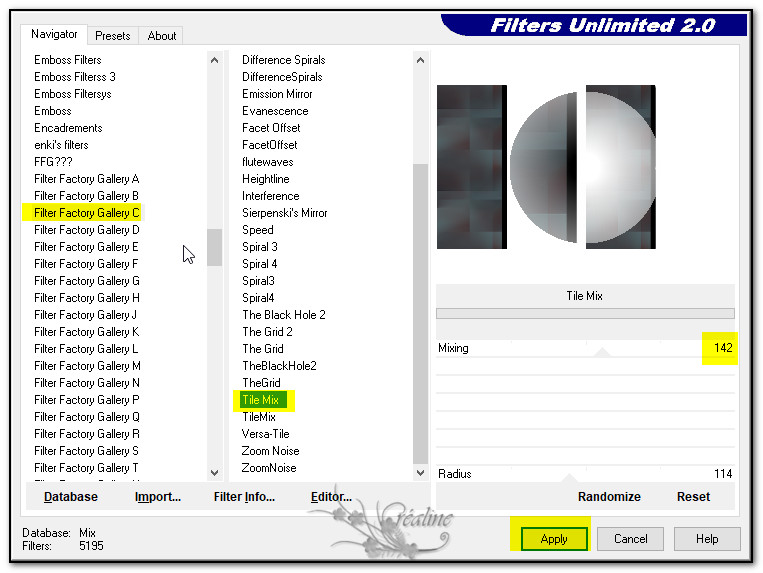The image size is (763, 573).
Task: Click the Radius value 114
Action: (723, 474)
